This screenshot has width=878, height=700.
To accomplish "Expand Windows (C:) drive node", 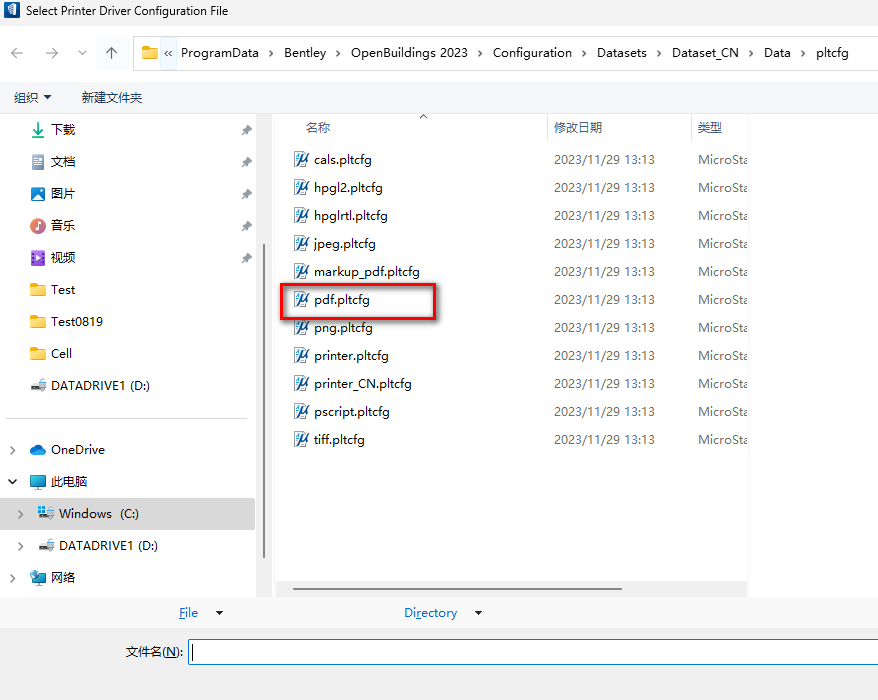I will (20, 514).
